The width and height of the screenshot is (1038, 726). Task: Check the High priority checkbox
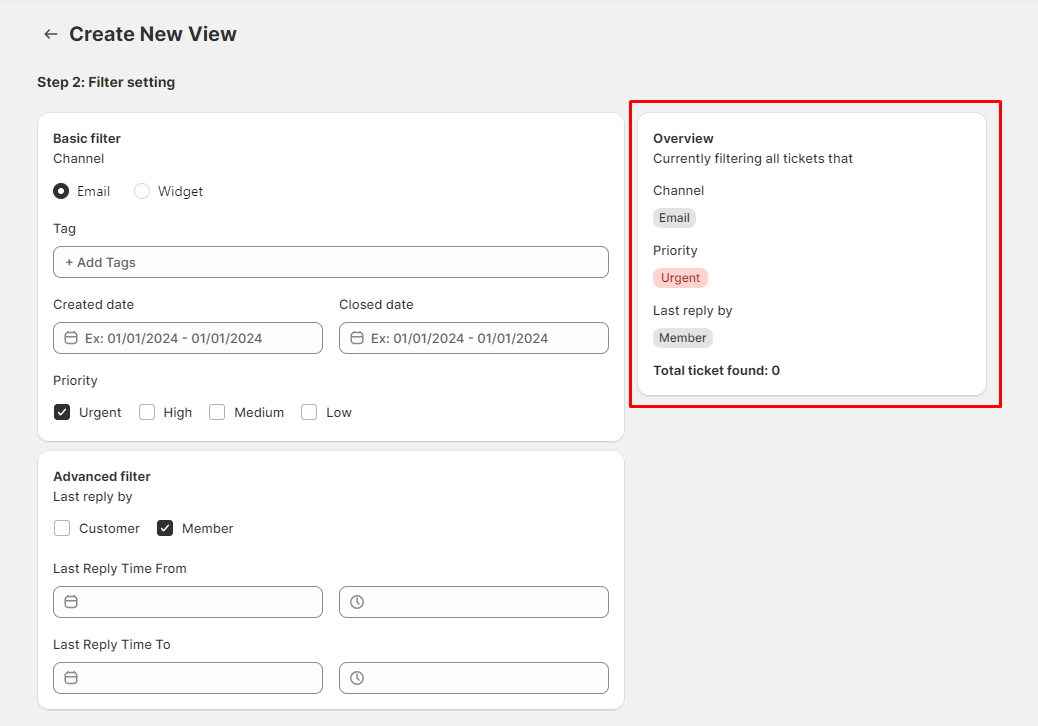[x=147, y=412]
